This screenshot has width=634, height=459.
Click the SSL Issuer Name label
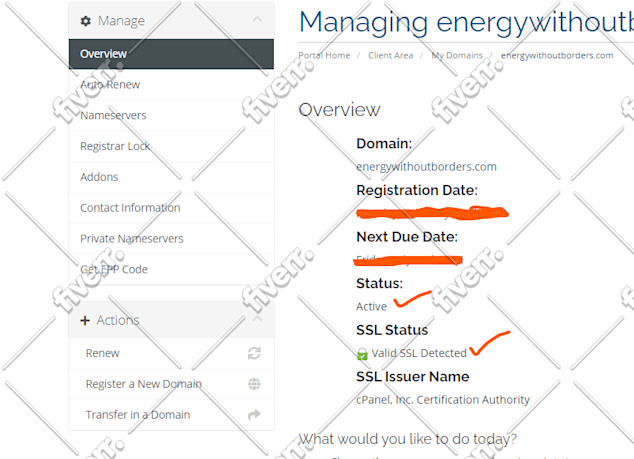(x=412, y=377)
